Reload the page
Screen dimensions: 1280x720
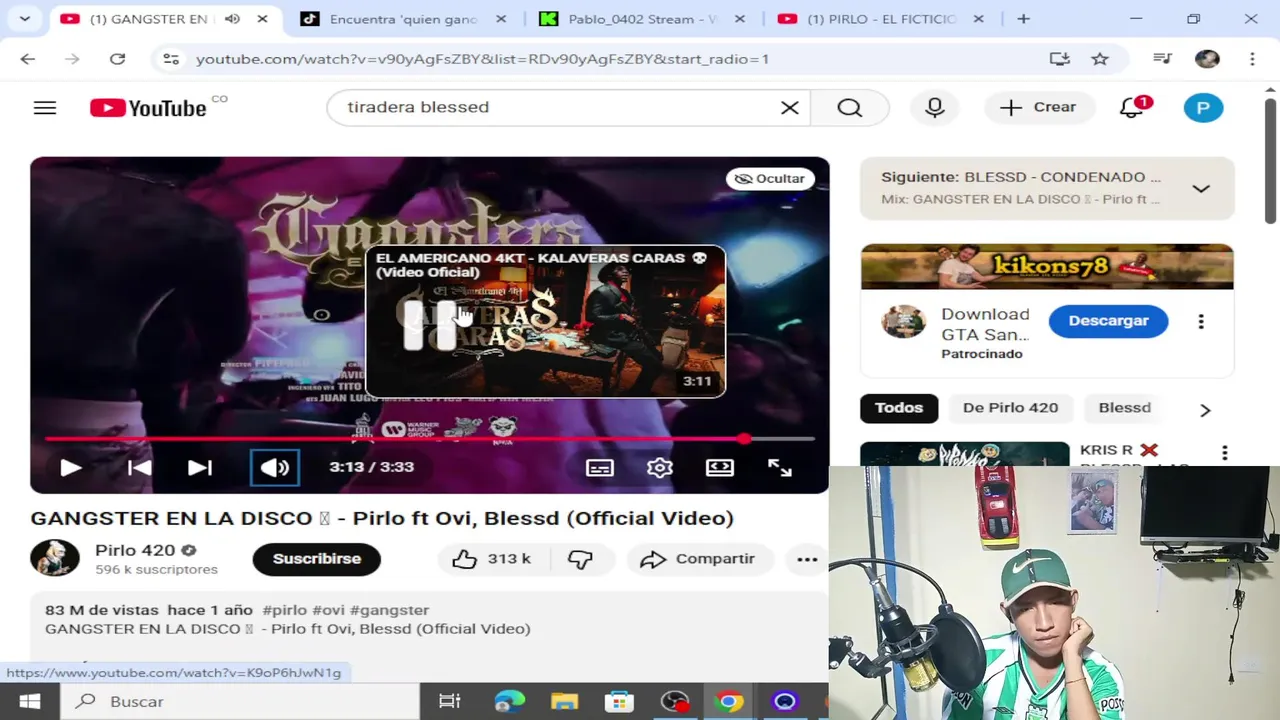click(117, 59)
